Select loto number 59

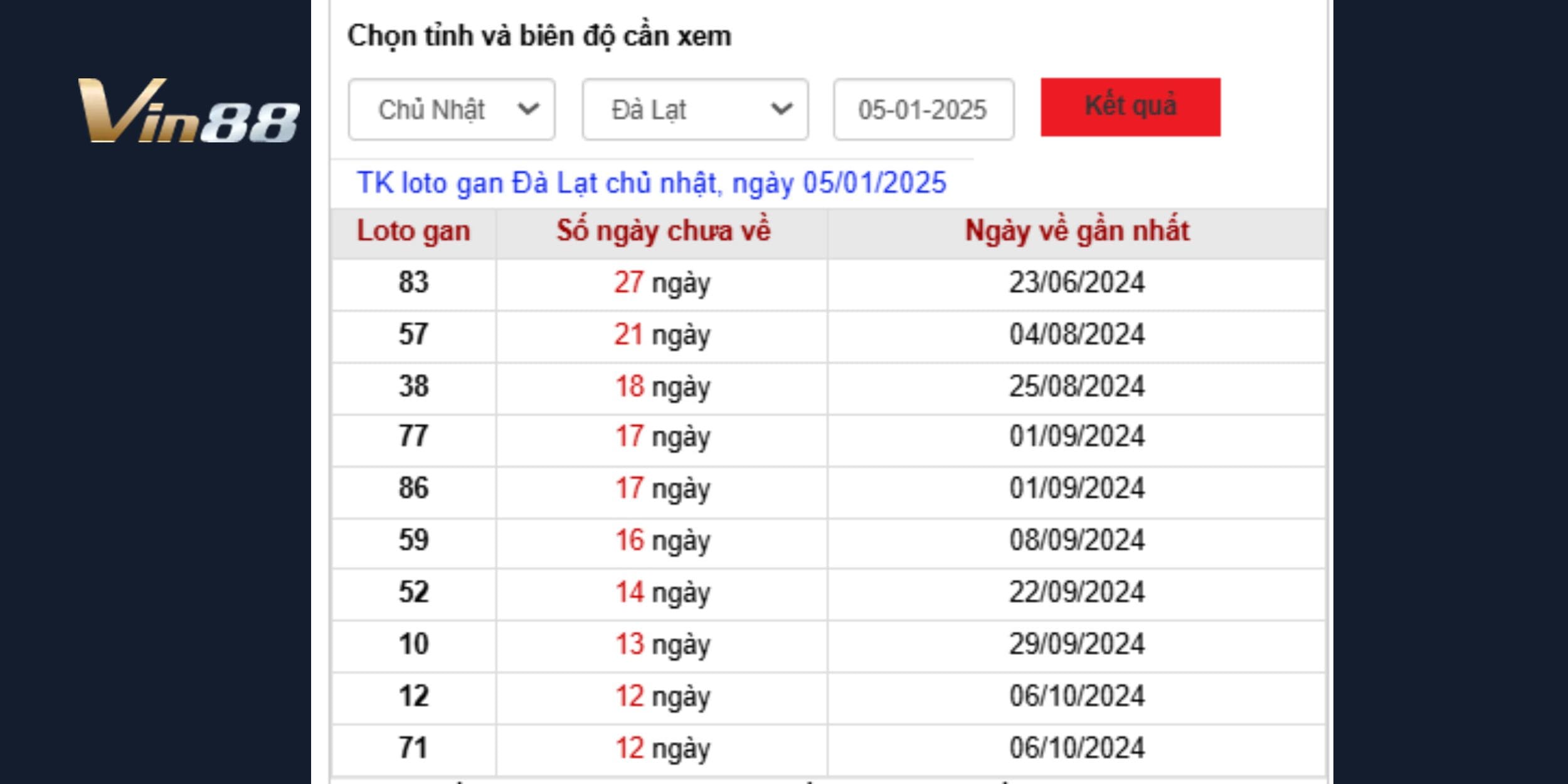point(413,541)
